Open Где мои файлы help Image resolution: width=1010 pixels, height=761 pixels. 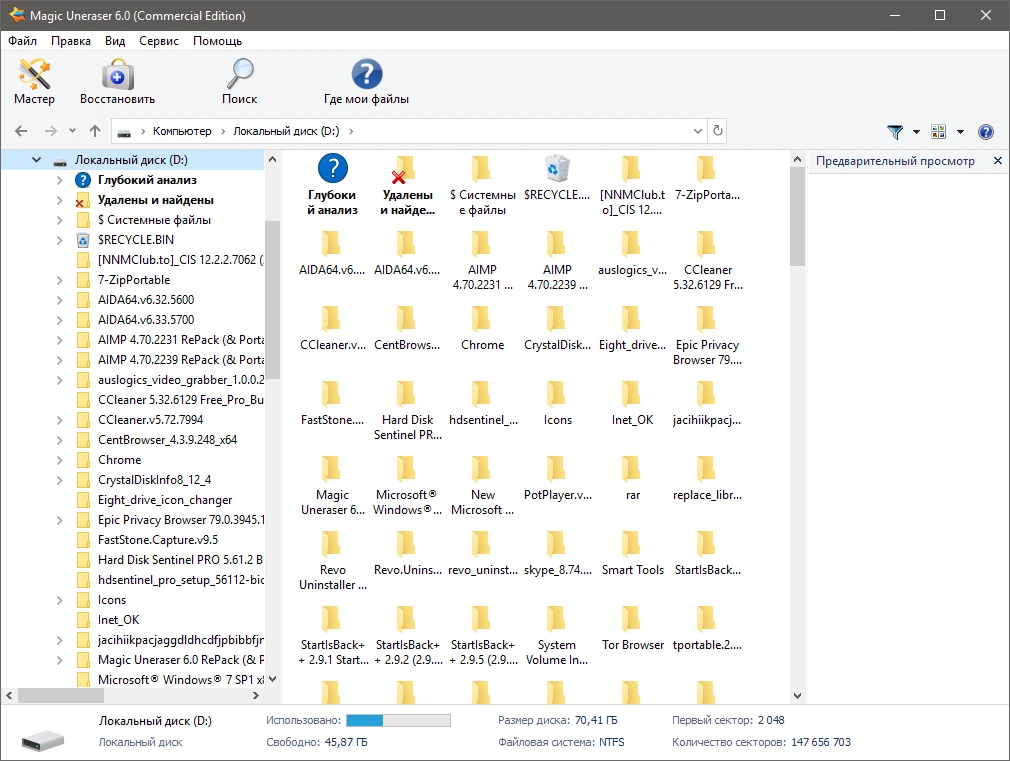click(x=366, y=81)
